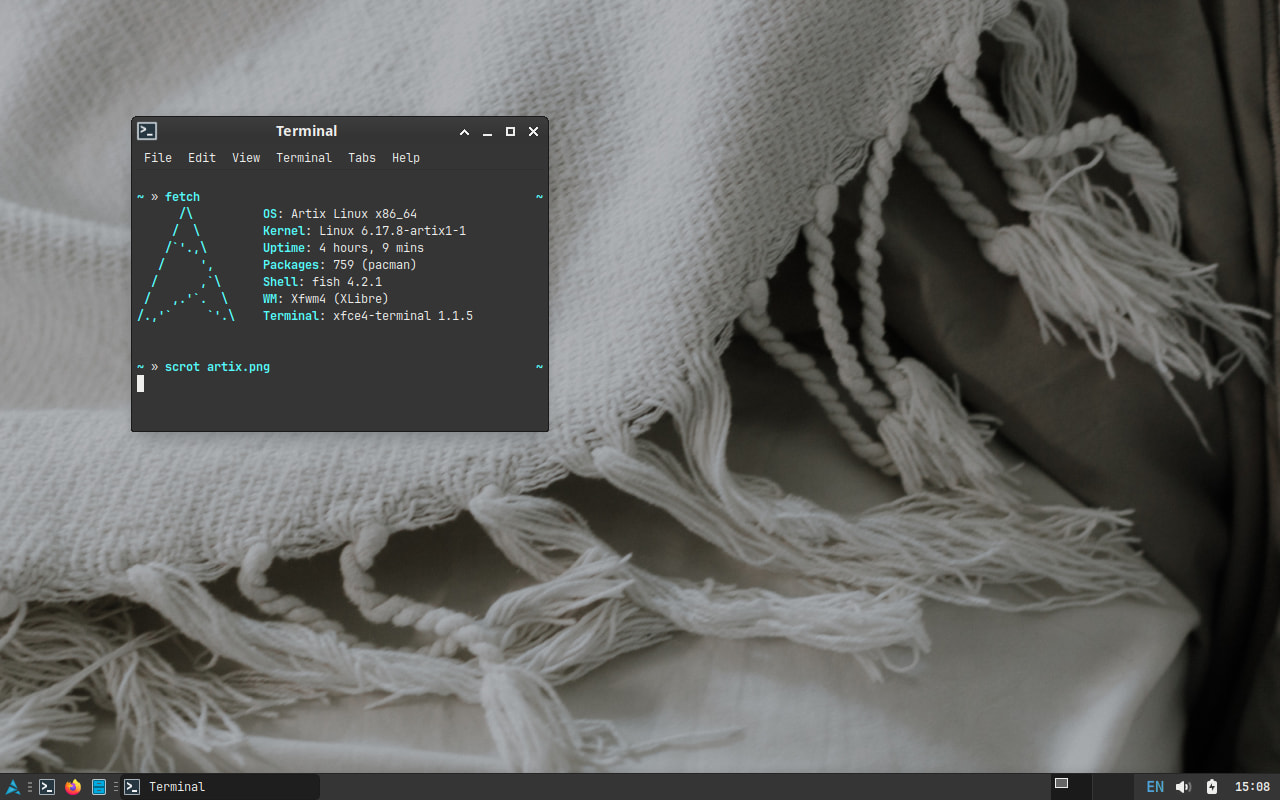The width and height of the screenshot is (1280, 800).
Task: Switch to the first workspace in pager
Action: [x=1070, y=786]
